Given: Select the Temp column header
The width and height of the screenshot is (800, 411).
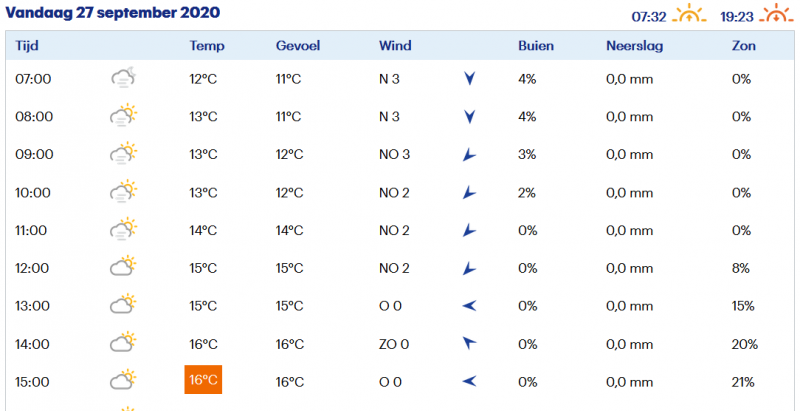Looking at the screenshot, I should (207, 46).
